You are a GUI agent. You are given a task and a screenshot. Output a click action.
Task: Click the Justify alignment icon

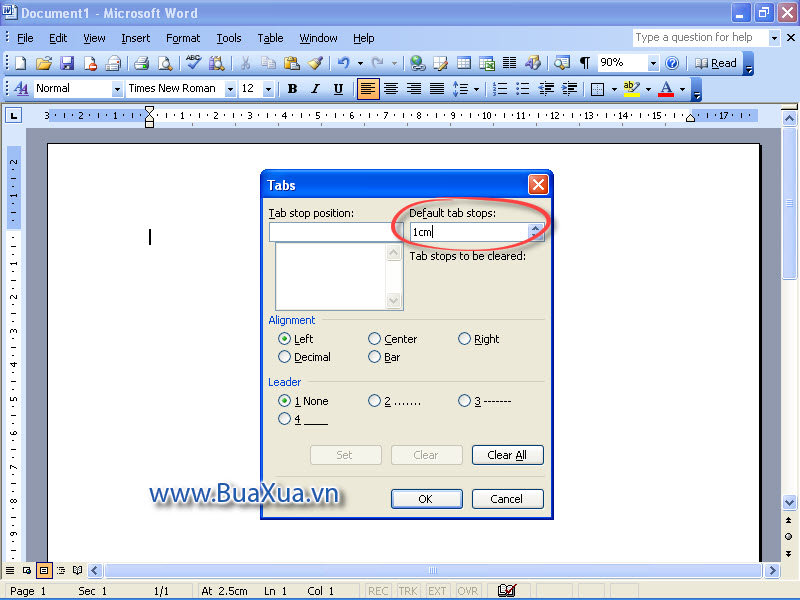coord(437,89)
